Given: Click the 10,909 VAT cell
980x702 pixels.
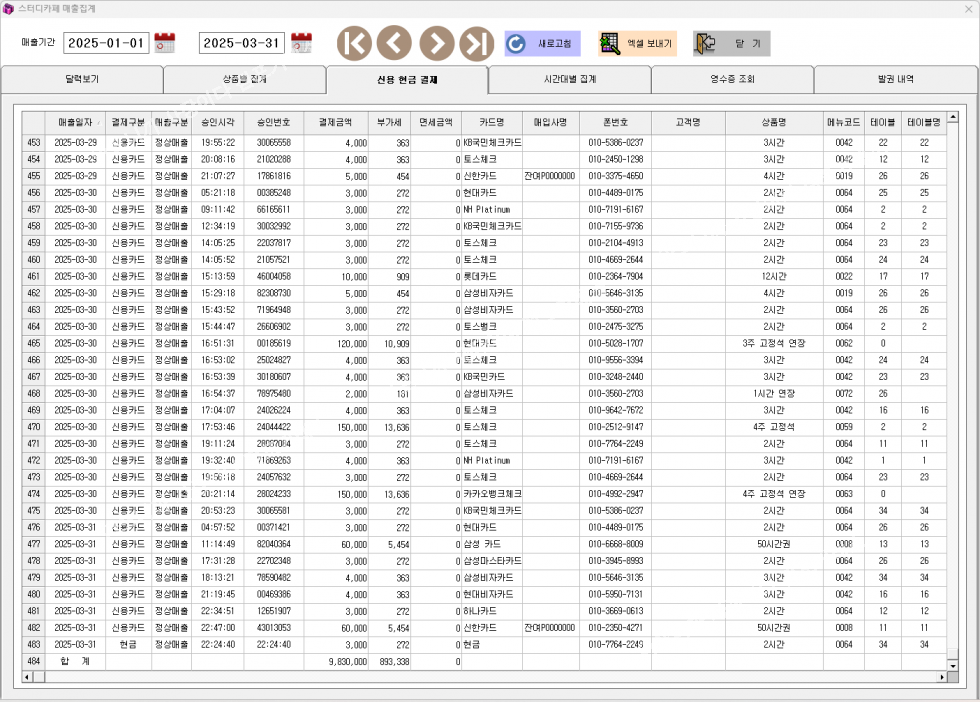Looking at the screenshot, I should click(389, 343).
